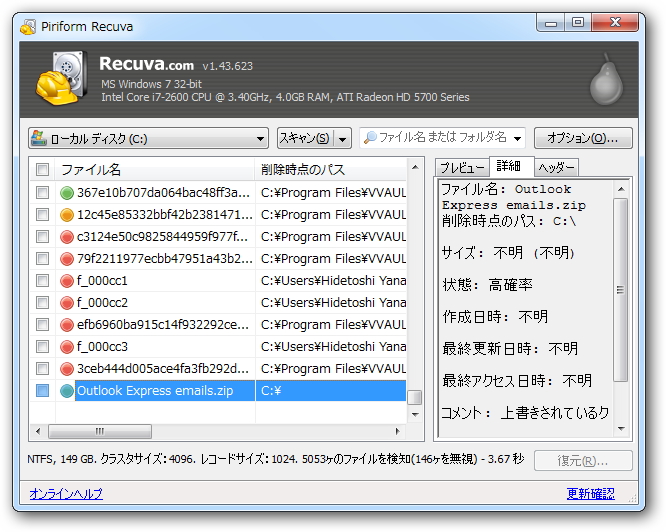Click the orange status dot of file 12c45e85332bbf42b2381471

pos(67,215)
